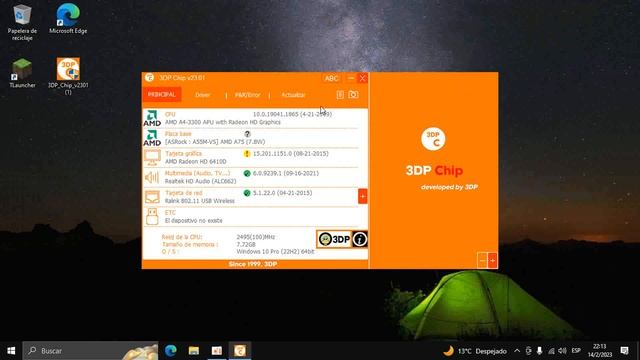Collapse side panel with the minus button

pos(482,260)
